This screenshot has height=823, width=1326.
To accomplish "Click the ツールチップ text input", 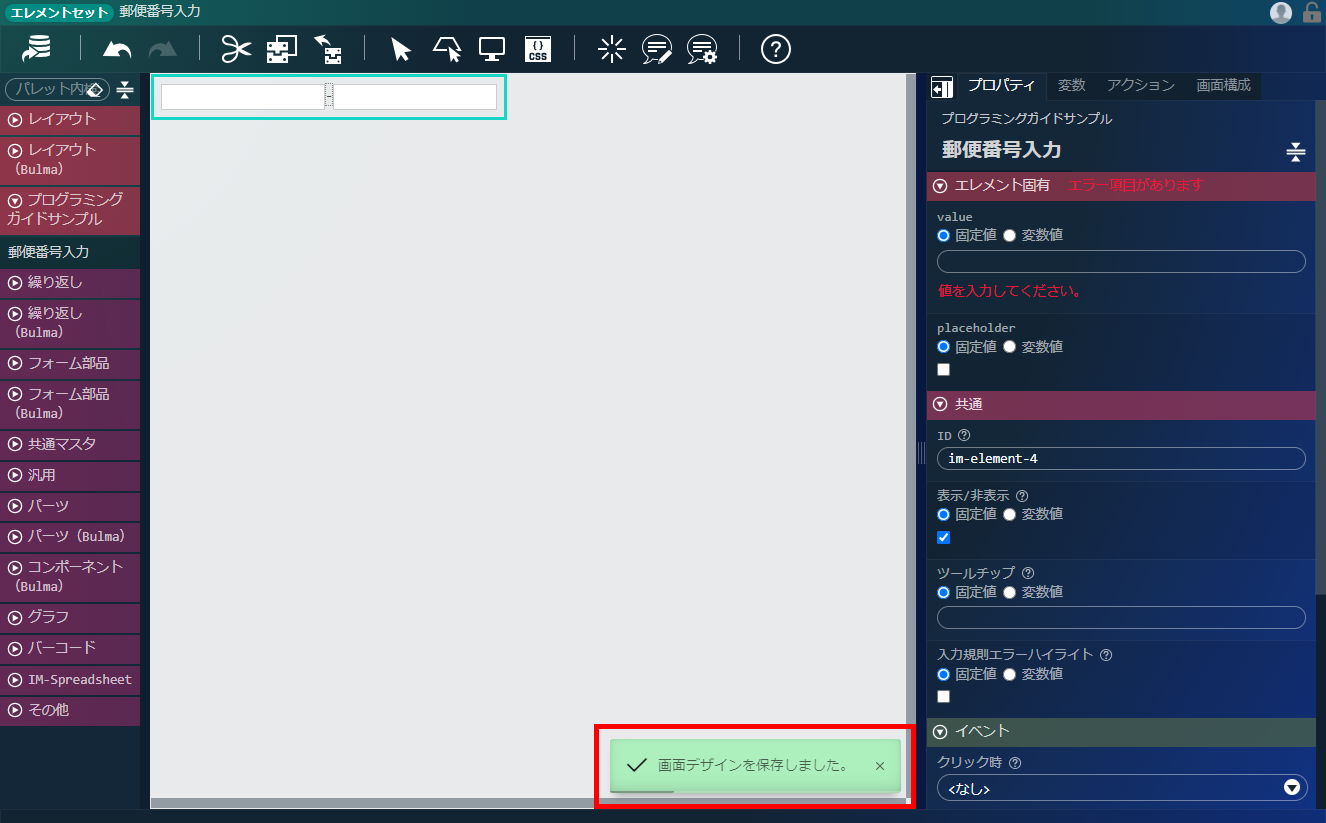I will tap(1121, 618).
